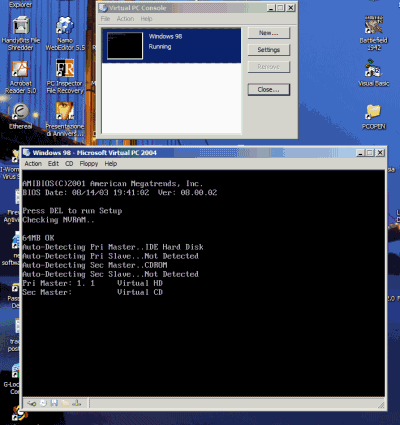Select the Battlefield 1942 desktop icon
Image resolution: width=400 pixels, height=425 pixels.
point(374,33)
